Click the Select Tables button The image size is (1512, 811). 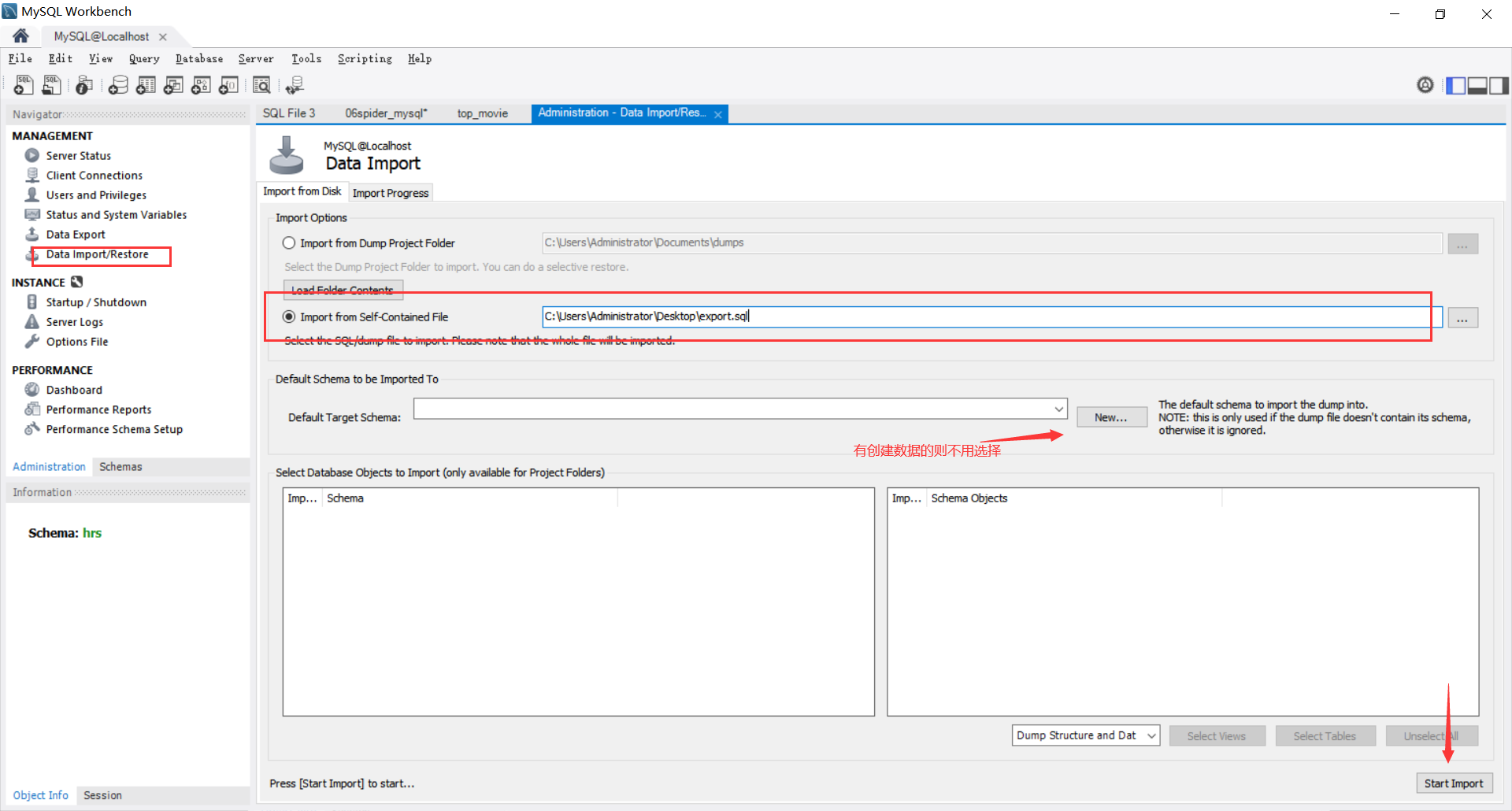tap(1325, 736)
